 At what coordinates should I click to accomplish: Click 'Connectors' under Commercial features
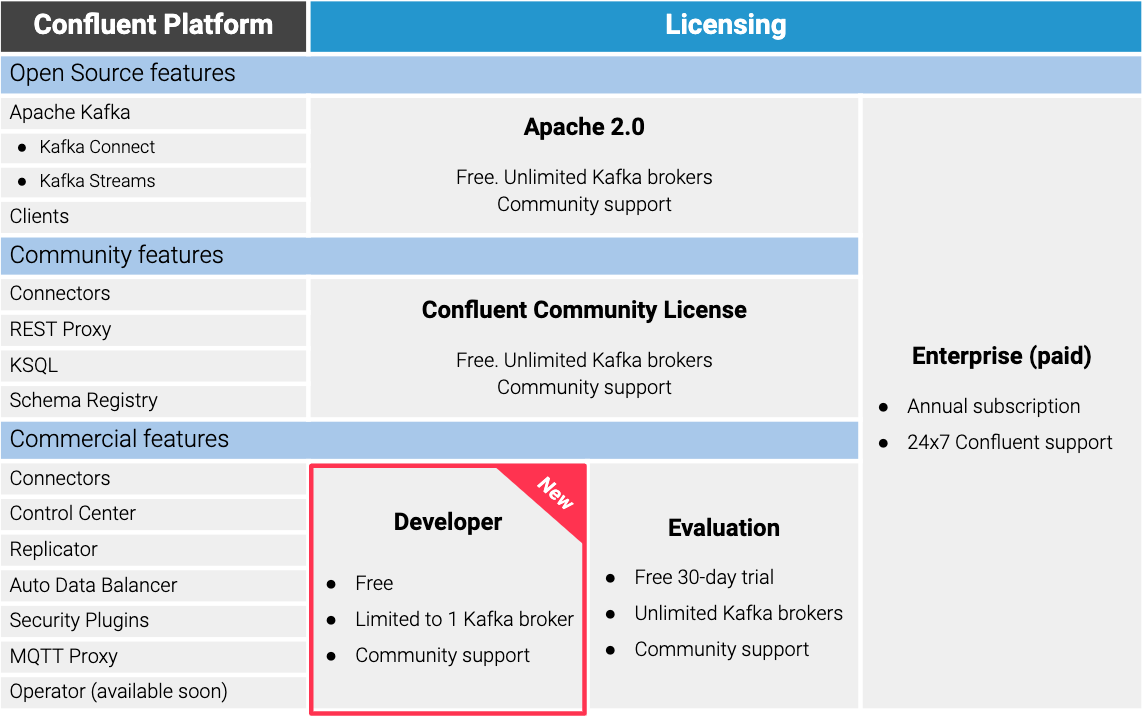click(x=153, y=479)
